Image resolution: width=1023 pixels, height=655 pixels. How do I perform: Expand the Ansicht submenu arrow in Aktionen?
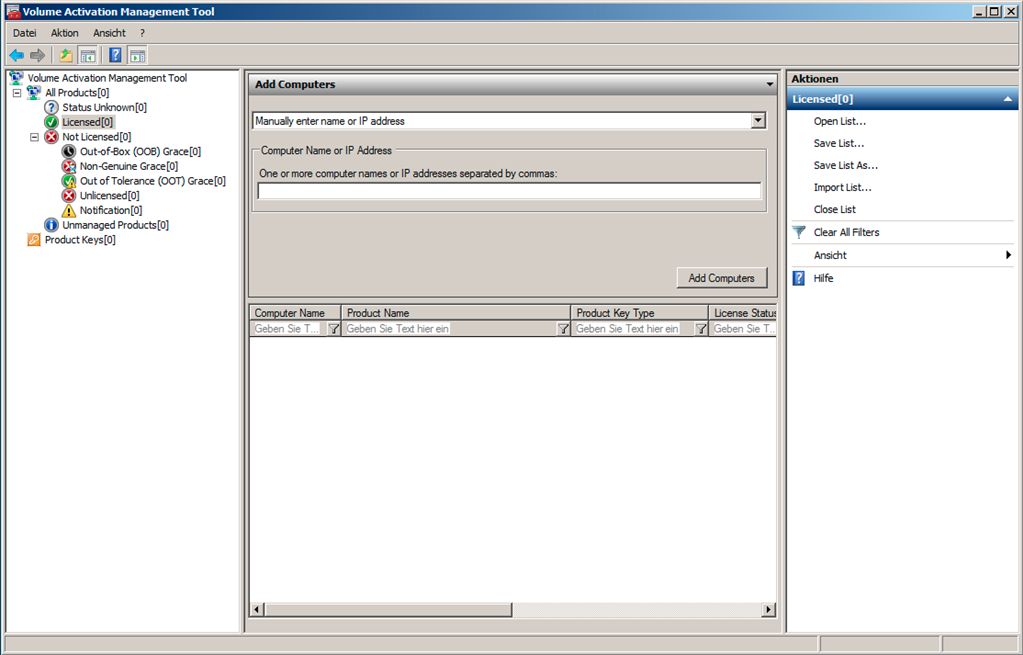tap(1009, 255)
